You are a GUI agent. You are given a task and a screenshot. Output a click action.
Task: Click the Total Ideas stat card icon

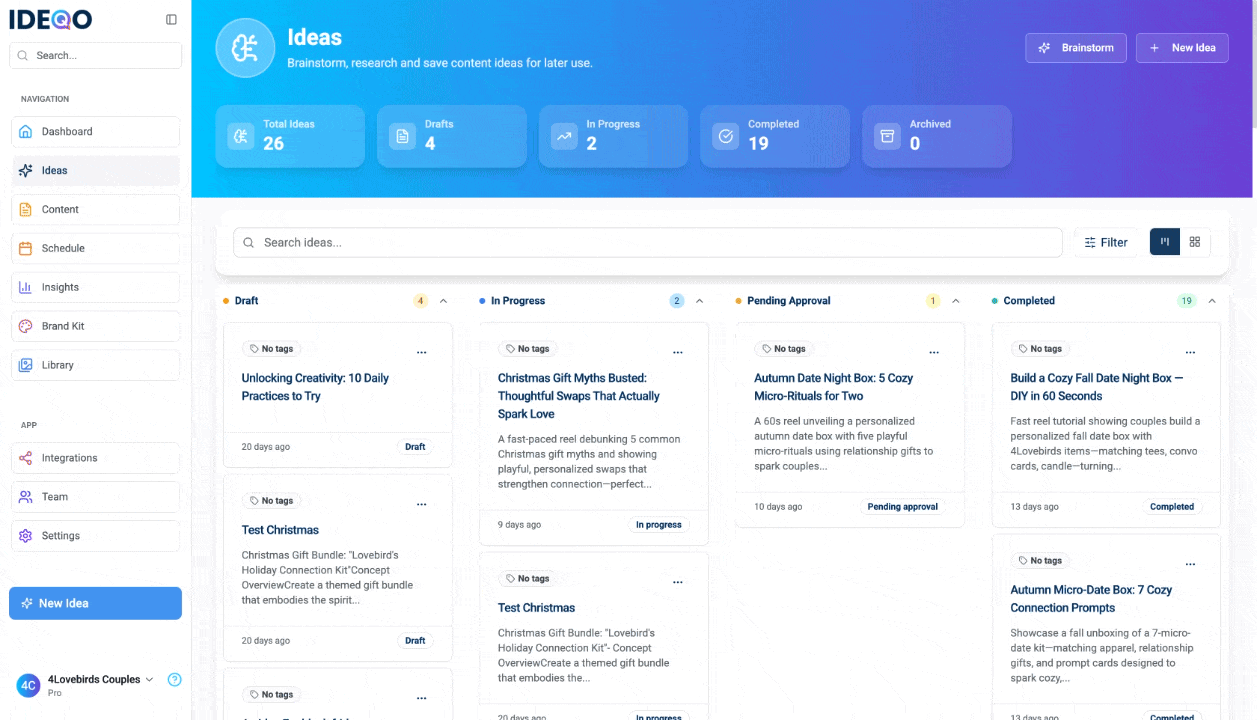tap(240, 136)
